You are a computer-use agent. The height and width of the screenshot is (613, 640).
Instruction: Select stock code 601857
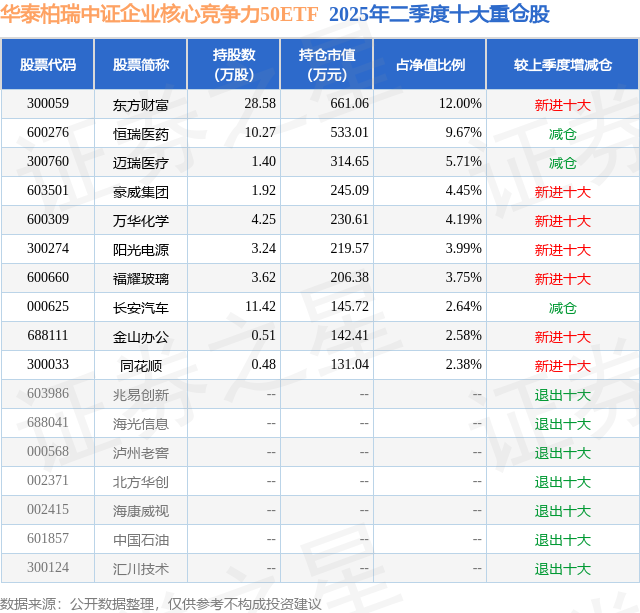pos(48,538)
